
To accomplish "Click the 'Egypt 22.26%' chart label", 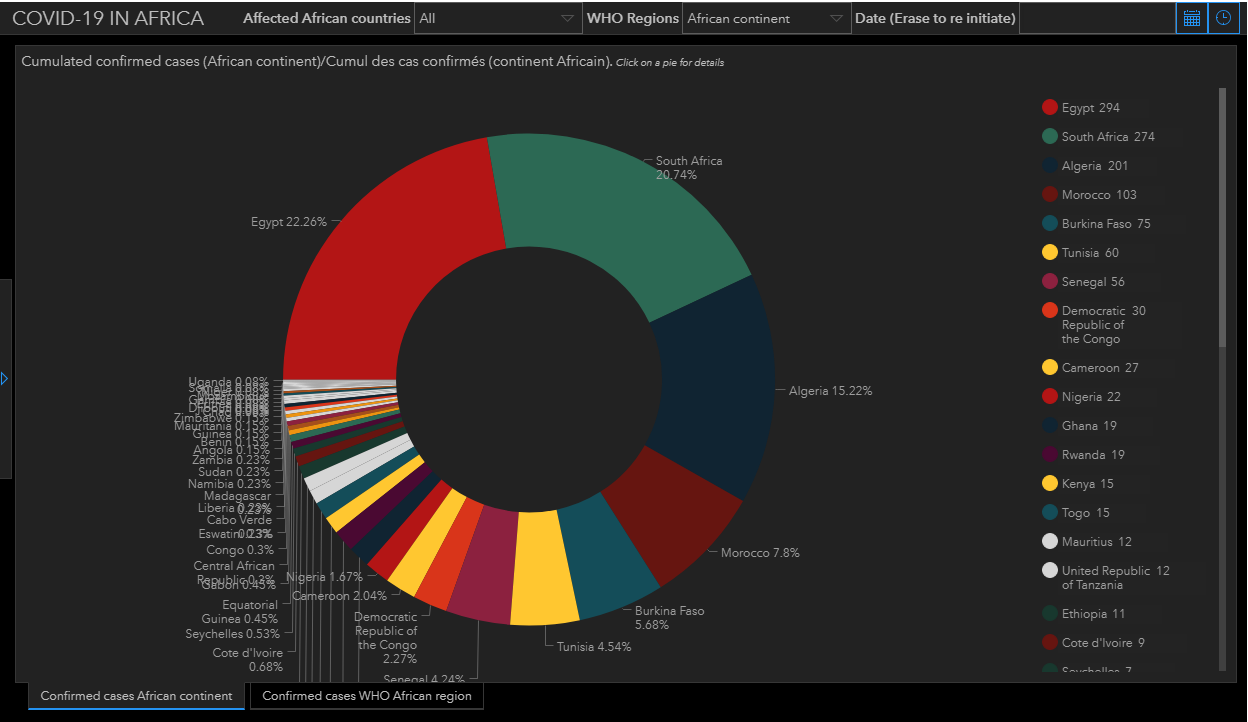I will (x=289, y=222).
